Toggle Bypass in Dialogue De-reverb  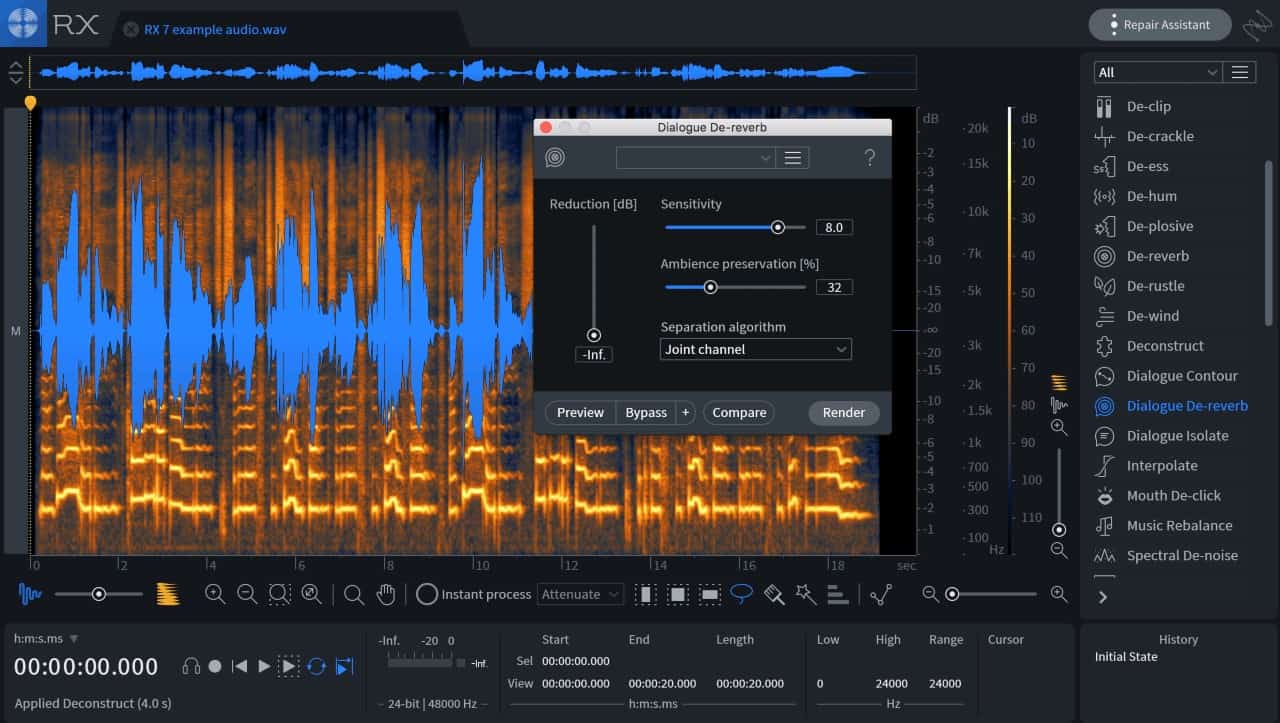(x=646, y=412)
